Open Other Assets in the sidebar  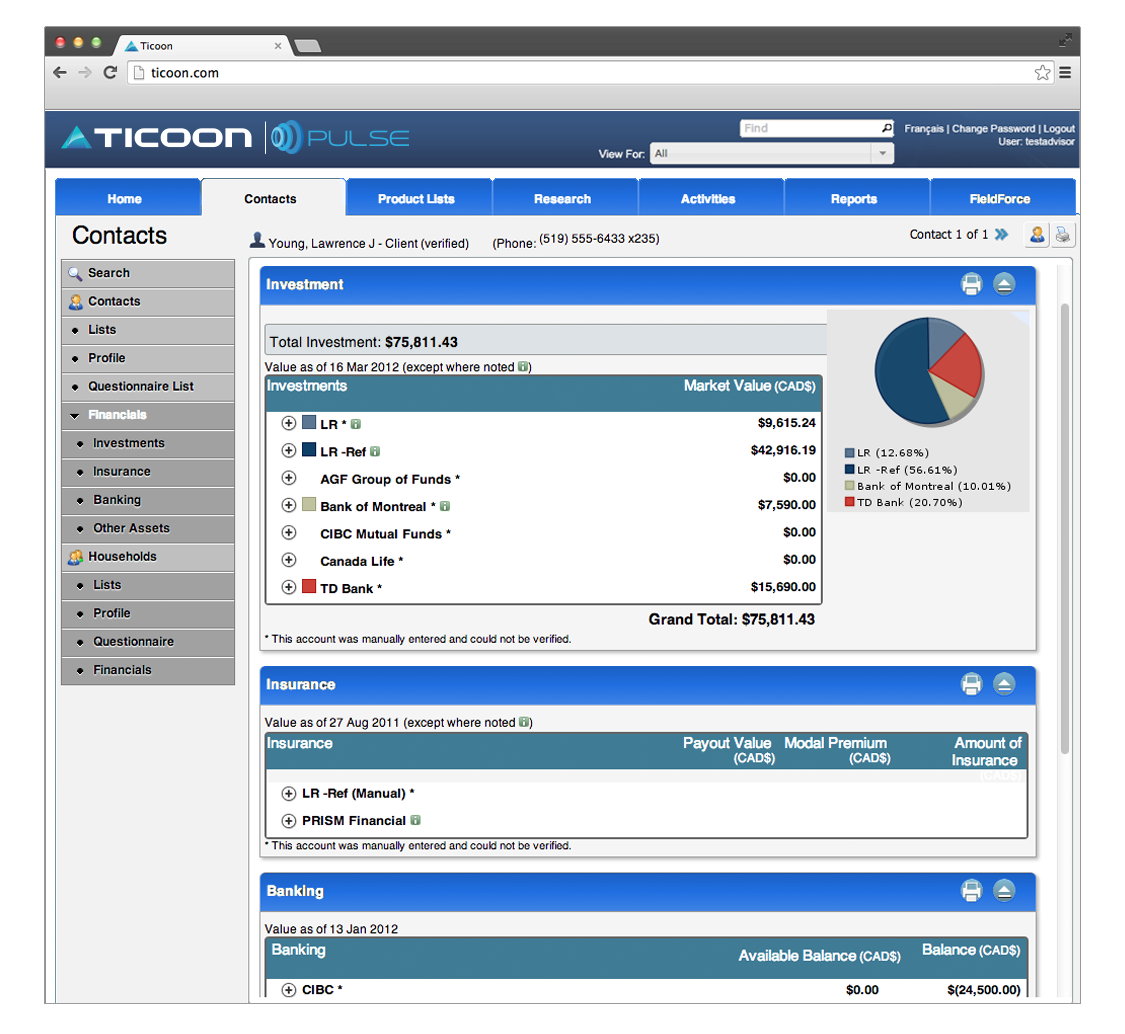[x=148, y=528]
